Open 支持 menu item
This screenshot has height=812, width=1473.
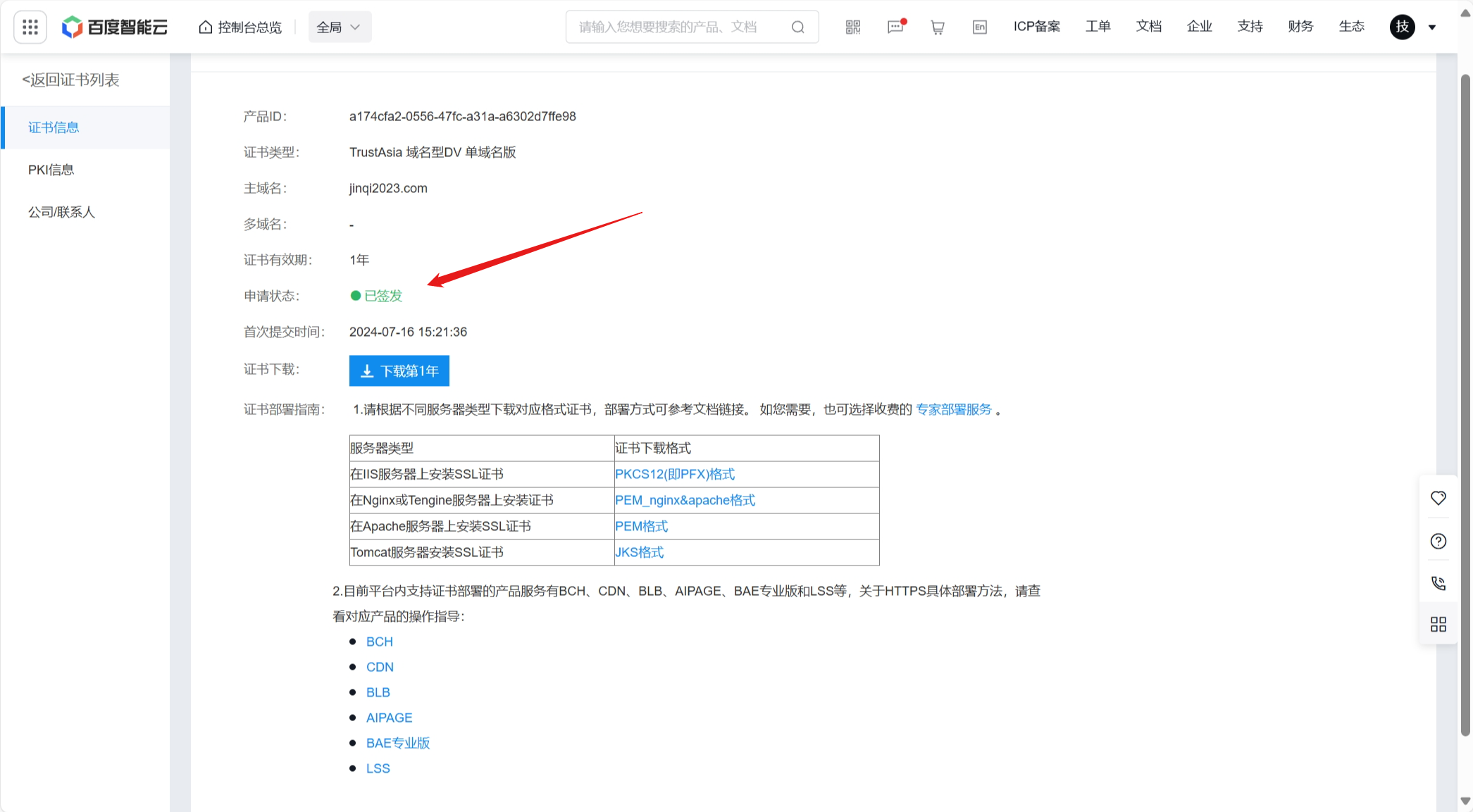pos(1250,27)
